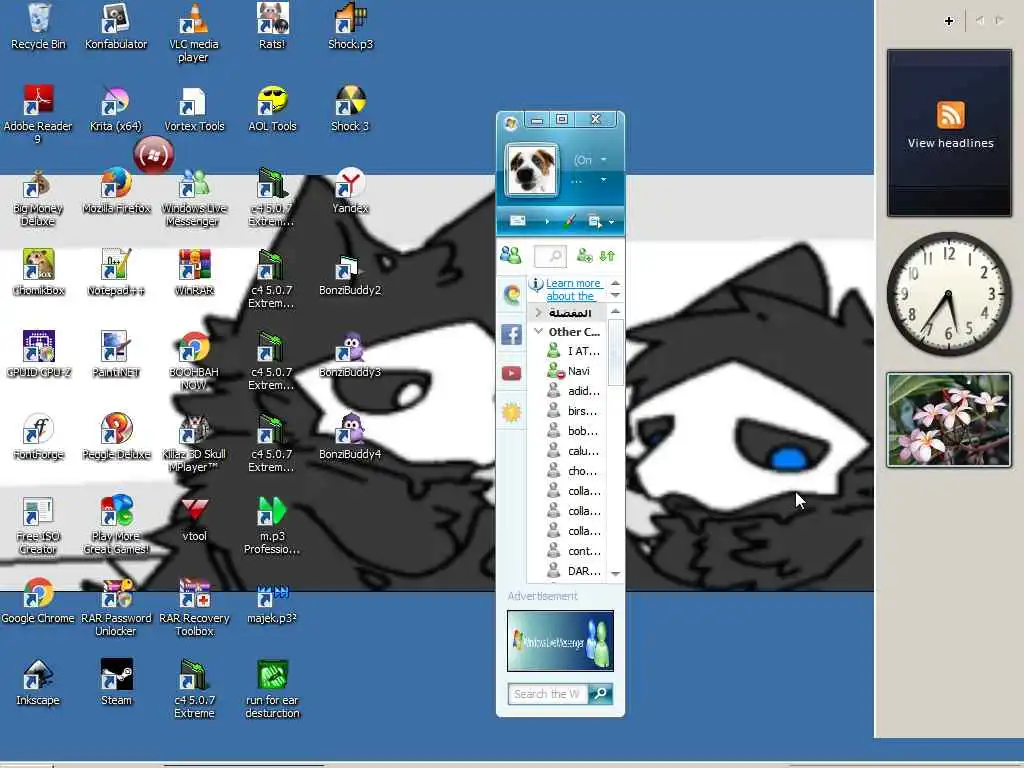Open the BOOHBAH NOW desktop shortcut

coord(193,361)
